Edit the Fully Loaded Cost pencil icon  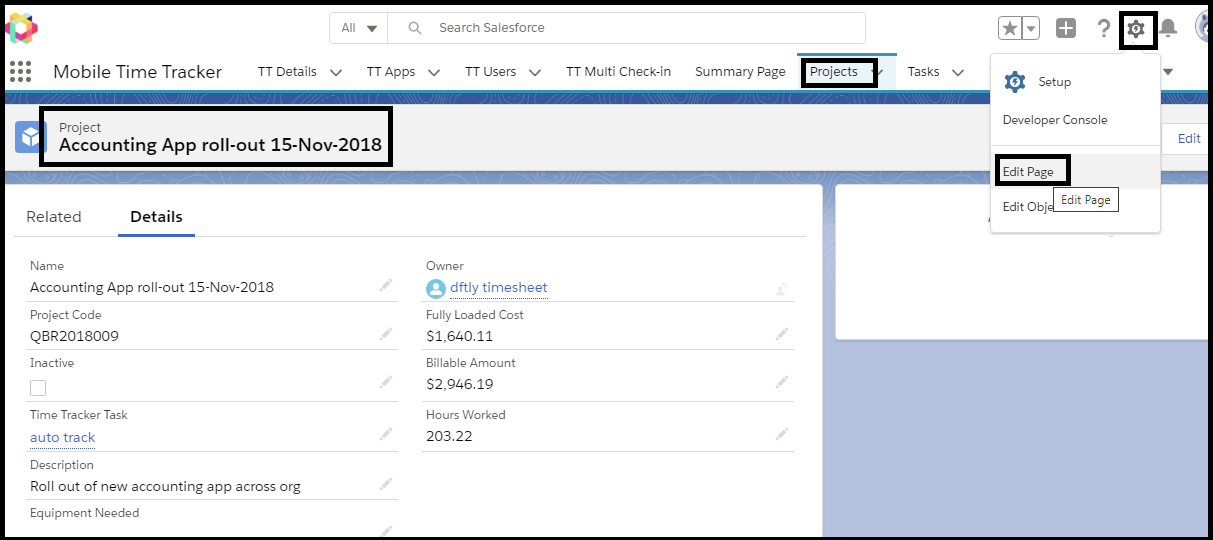point(782,335)
